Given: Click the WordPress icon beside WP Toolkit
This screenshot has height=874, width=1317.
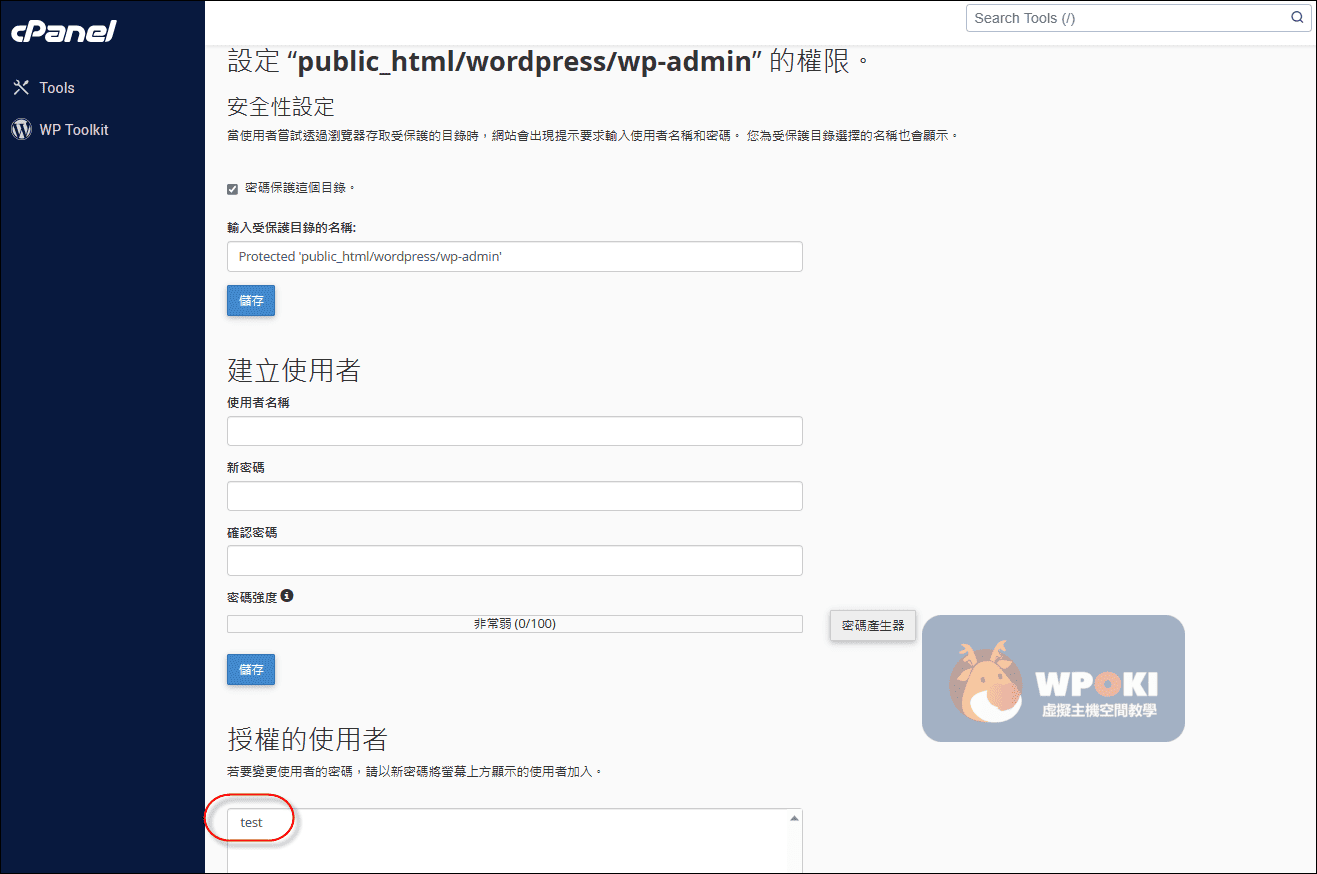Looking at the screenshot, I should (x=21, y=129).
